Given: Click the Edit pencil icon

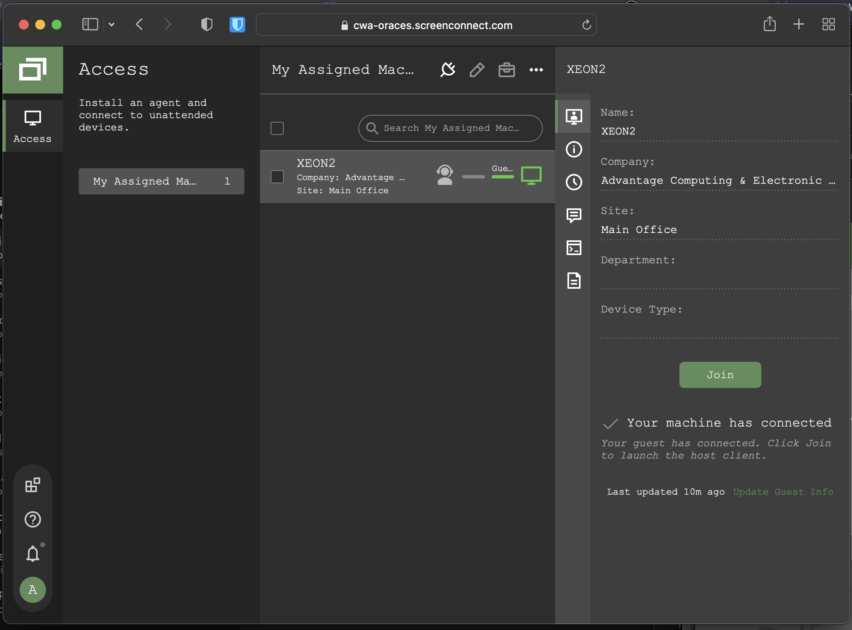Looking at the screenshot, I should [x=477, y=70].
